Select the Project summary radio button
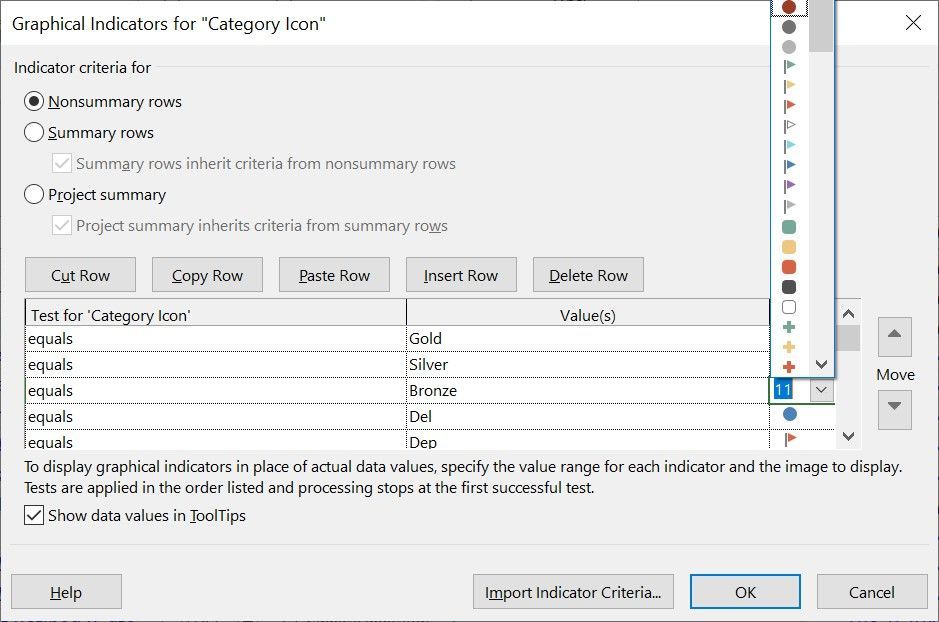Screen dimensions: 939x622 (34, 195)
